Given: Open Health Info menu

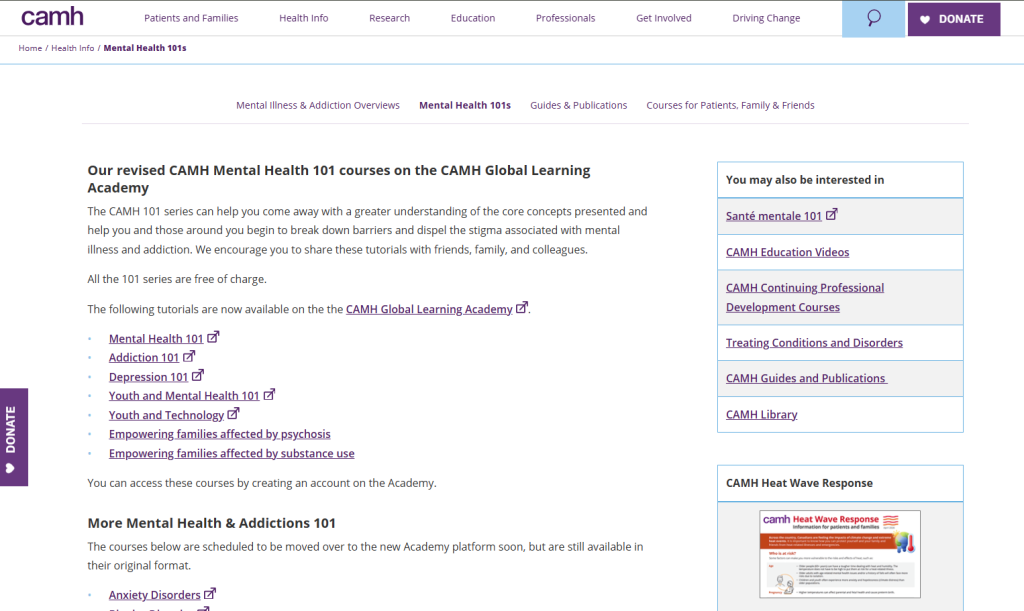Looking at the screenshot, I should 304,18.
